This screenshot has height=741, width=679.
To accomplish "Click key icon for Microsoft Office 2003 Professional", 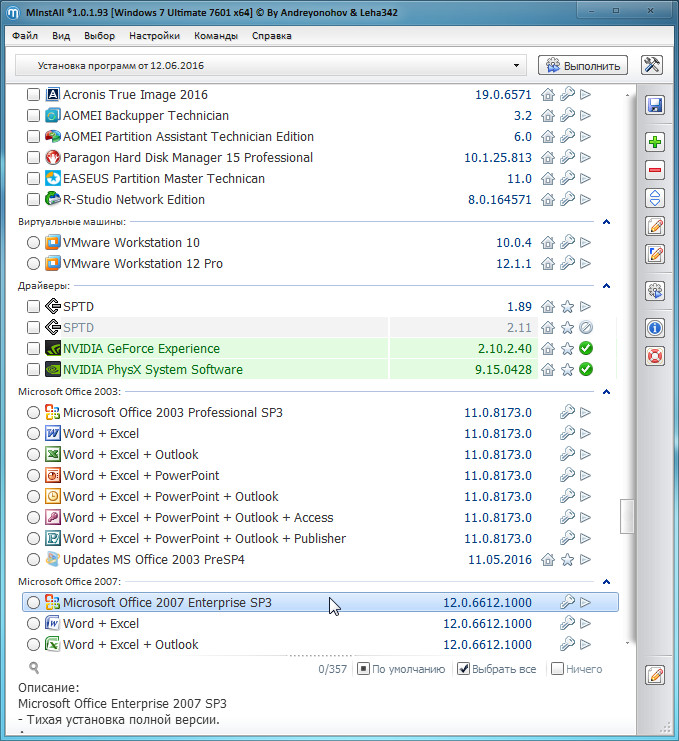I will coord(567,412).
